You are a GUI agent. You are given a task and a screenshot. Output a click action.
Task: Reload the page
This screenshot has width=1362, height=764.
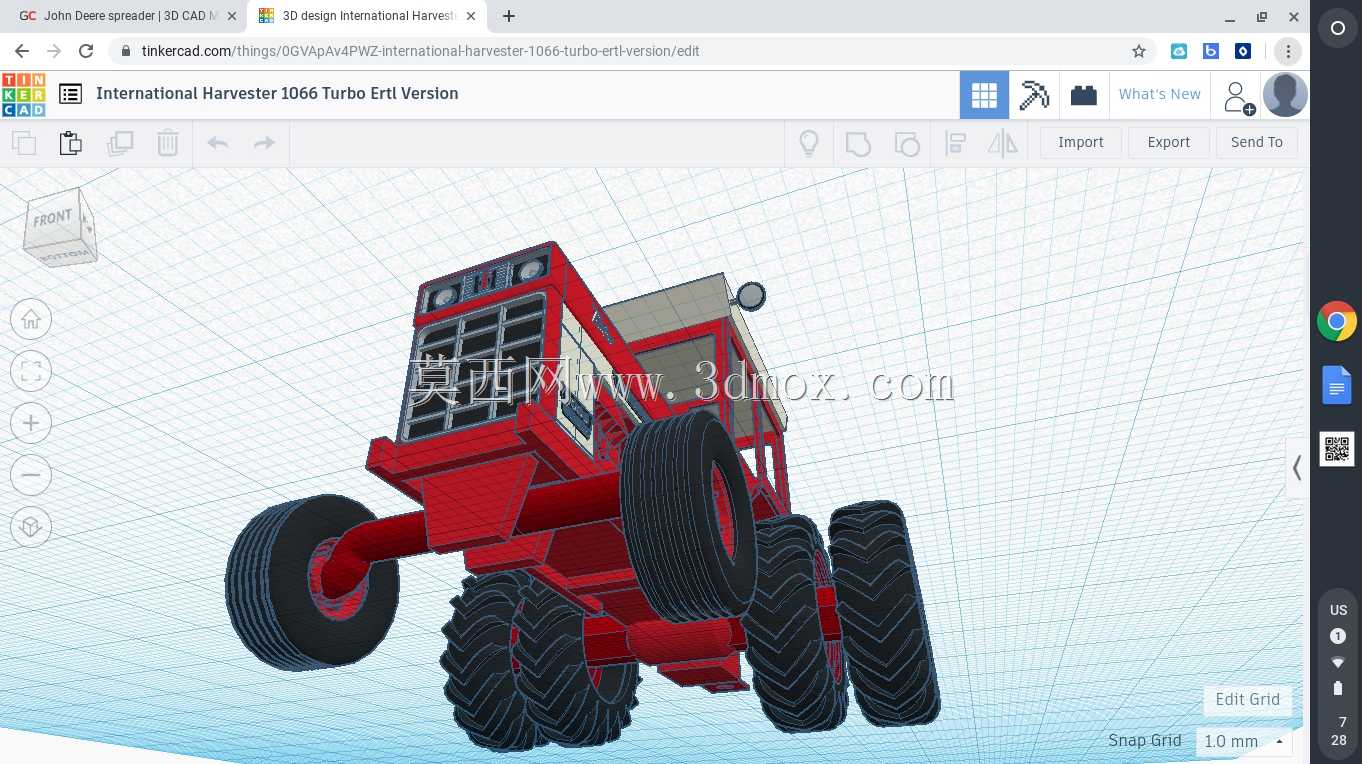click(86, 51)
